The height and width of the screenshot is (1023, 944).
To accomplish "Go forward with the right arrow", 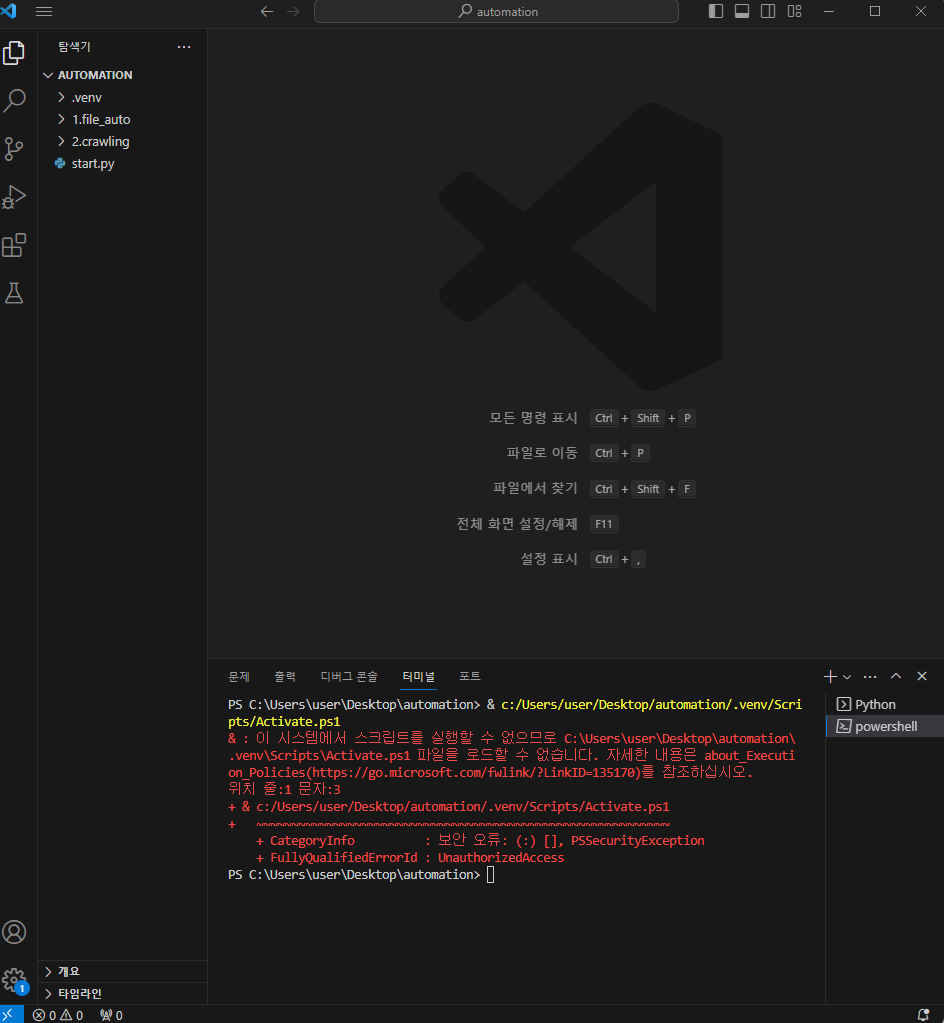I will 293,11.
